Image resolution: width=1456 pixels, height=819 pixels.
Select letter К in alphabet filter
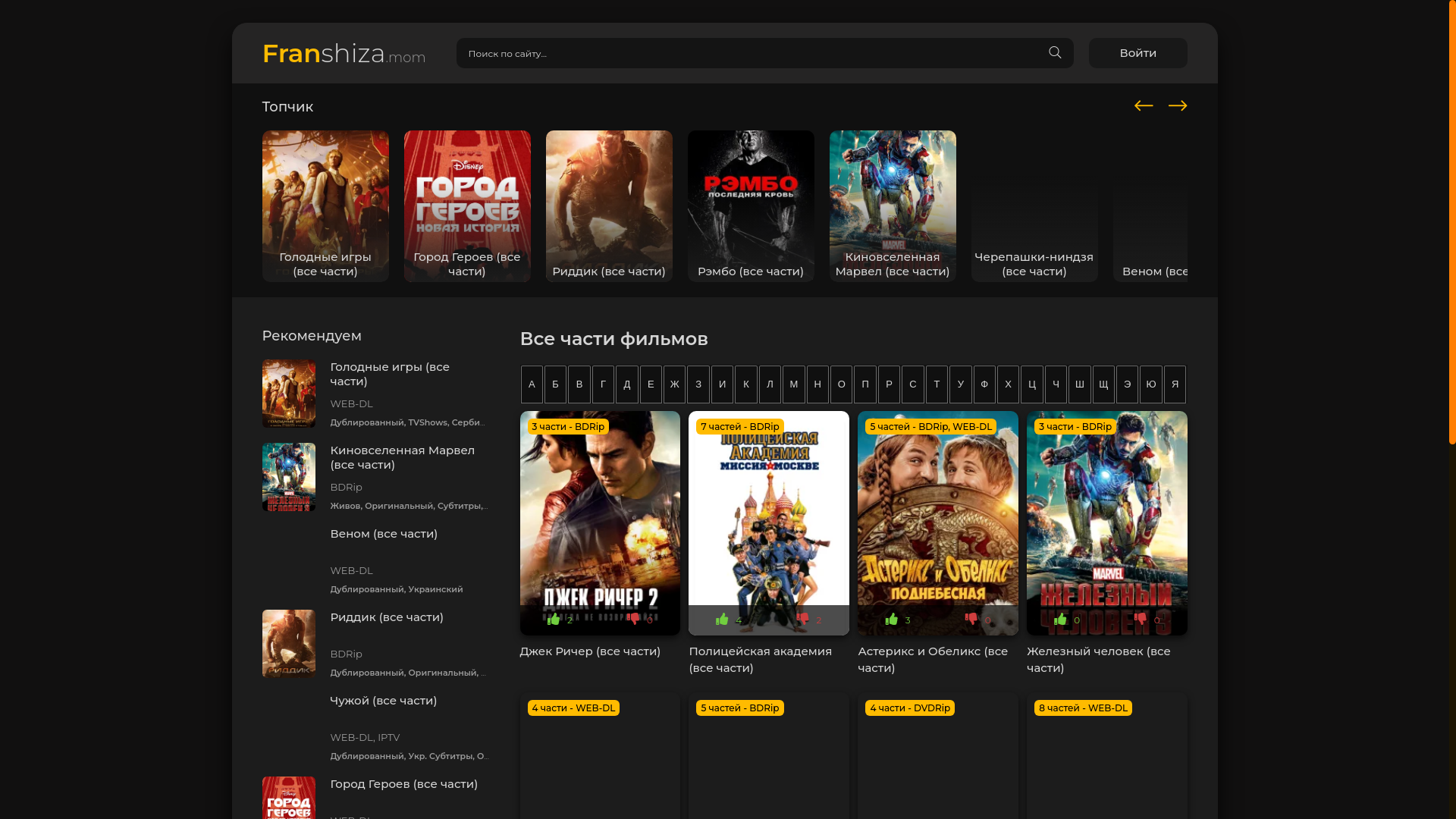(746, 384)
